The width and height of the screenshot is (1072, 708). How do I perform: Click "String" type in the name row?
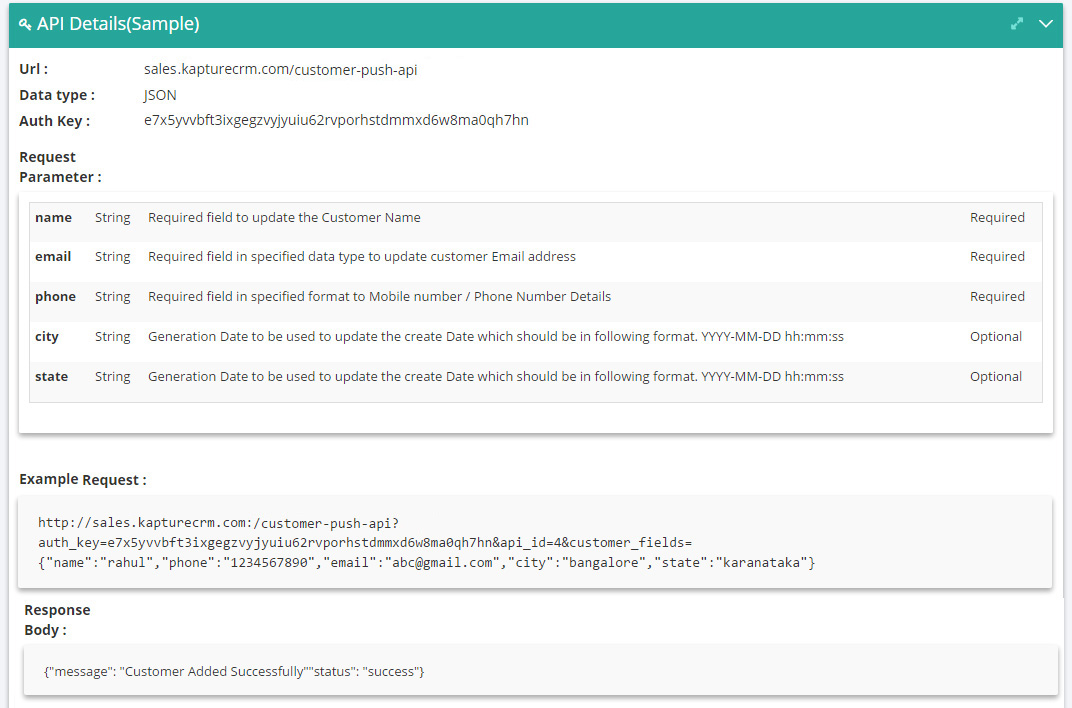tap(113, 218)
